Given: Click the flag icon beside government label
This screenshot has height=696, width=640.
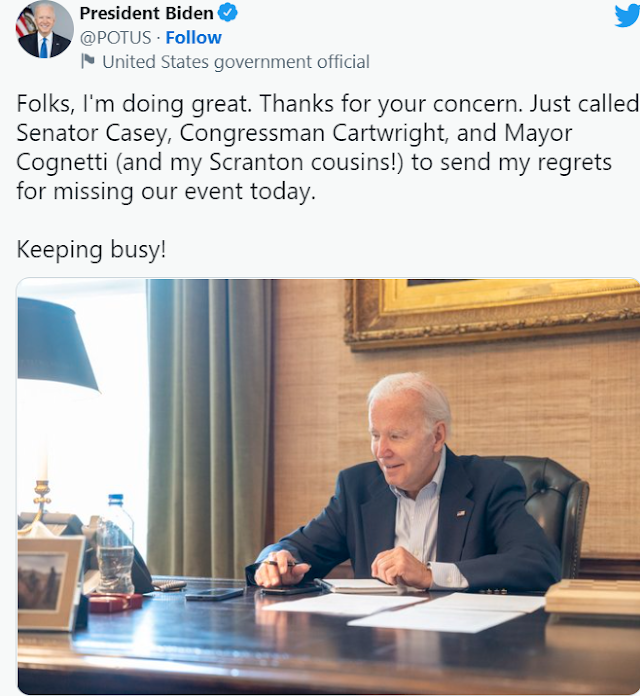Looking at the screenshot, I should tap(88, 61).
